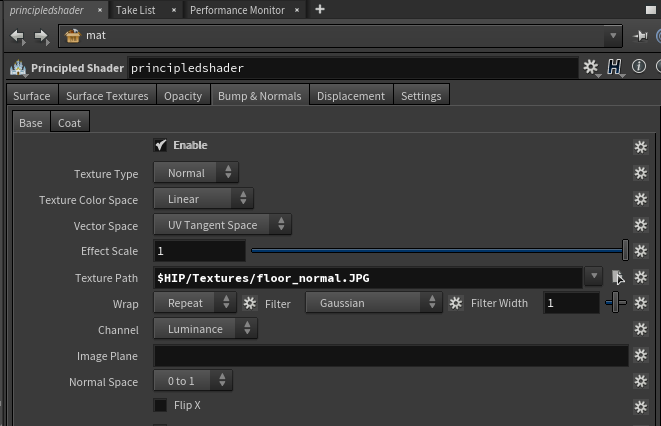
Task: Toggle the Flip X checkbox
Action: point(160,406)
